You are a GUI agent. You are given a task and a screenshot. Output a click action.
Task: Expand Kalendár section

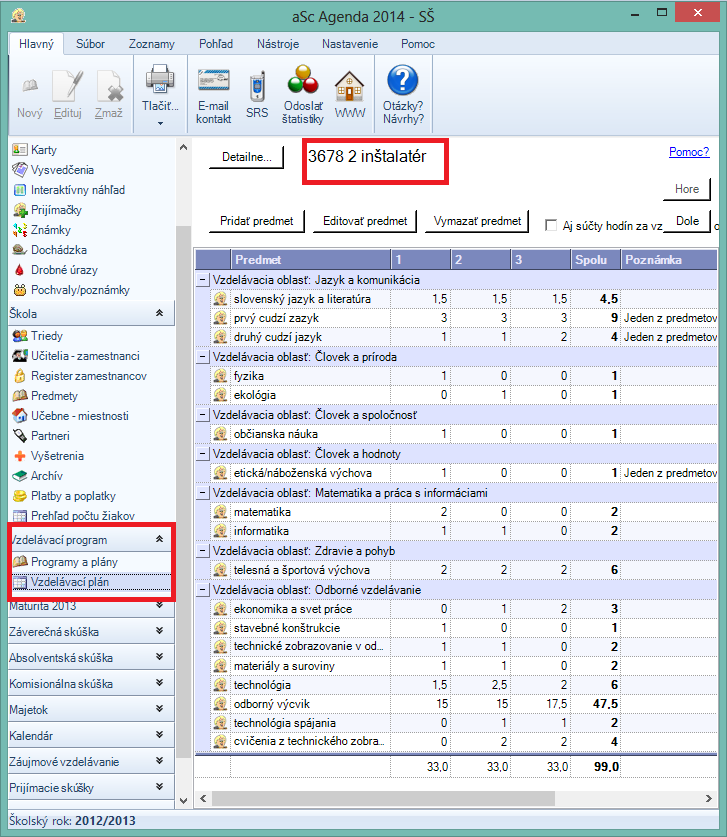click(159, 735)
